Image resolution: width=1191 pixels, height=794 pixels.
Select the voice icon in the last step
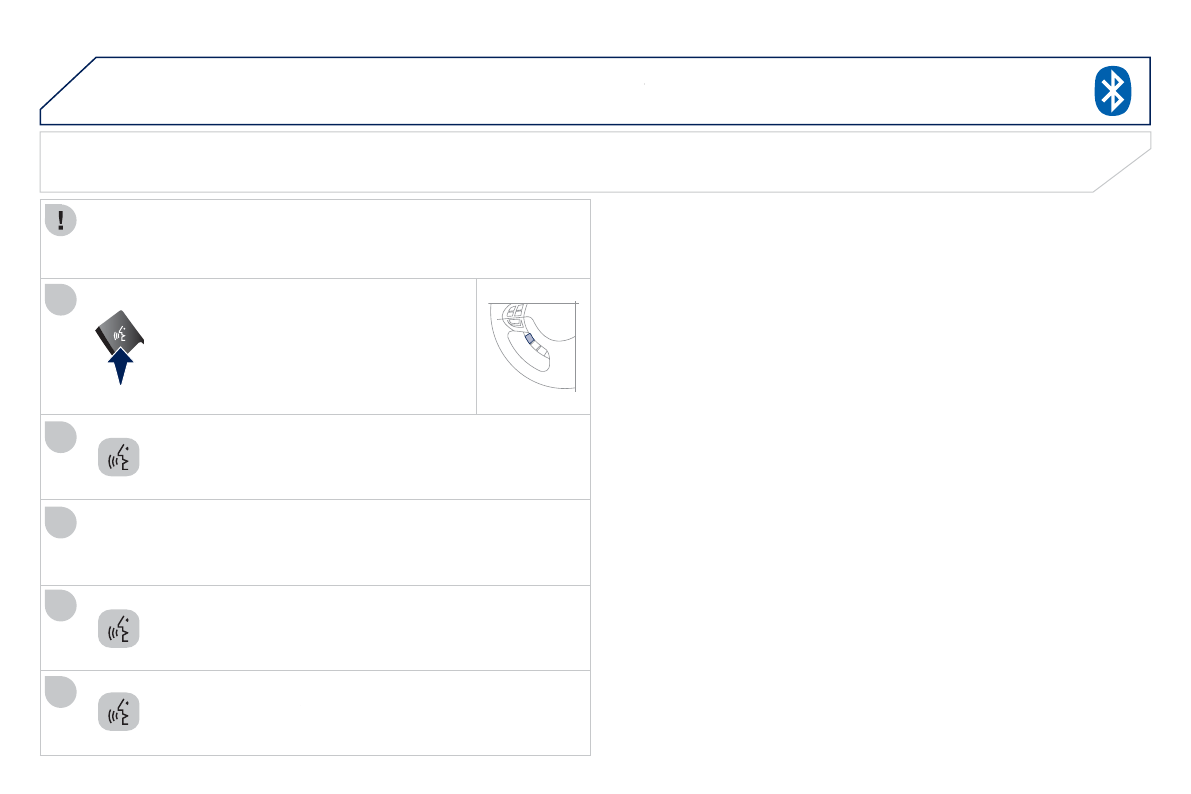(x=119, y=713)
